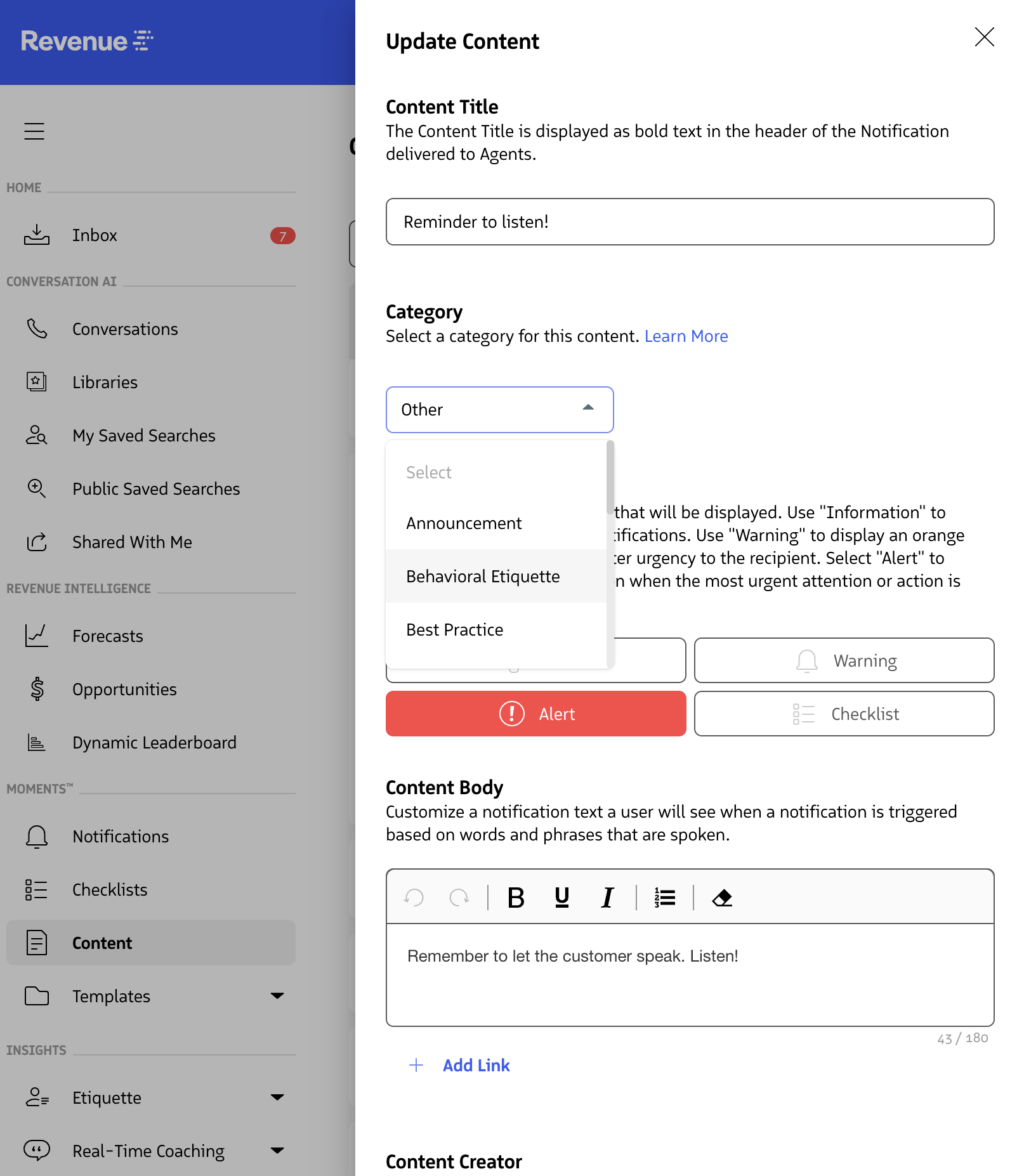Screen dimensions: 1024x1176
Task: Open Forecasts page
Action: (151, 636)
